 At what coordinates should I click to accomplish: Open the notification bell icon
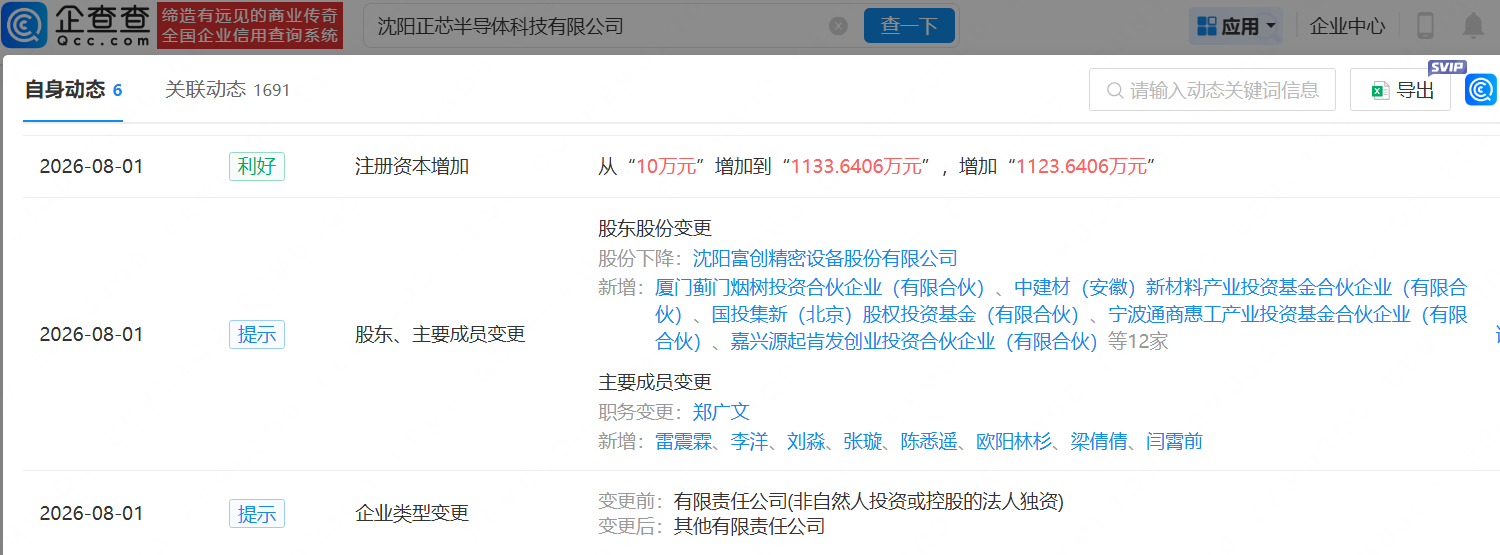tap(1473, 26)
